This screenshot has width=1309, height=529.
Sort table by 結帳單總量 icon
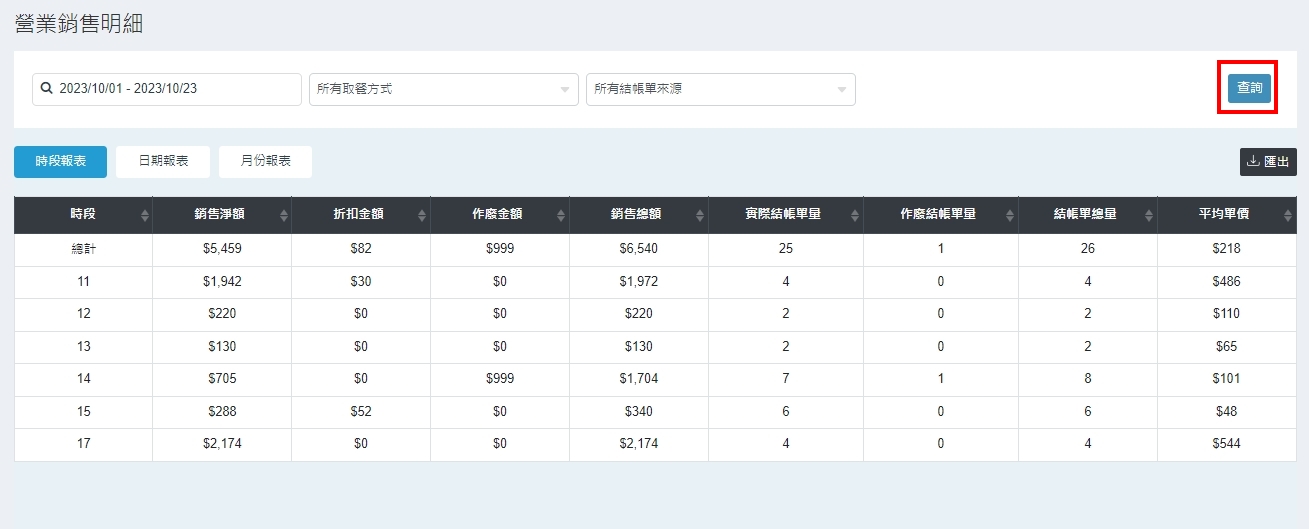(x=1150, y=215)
